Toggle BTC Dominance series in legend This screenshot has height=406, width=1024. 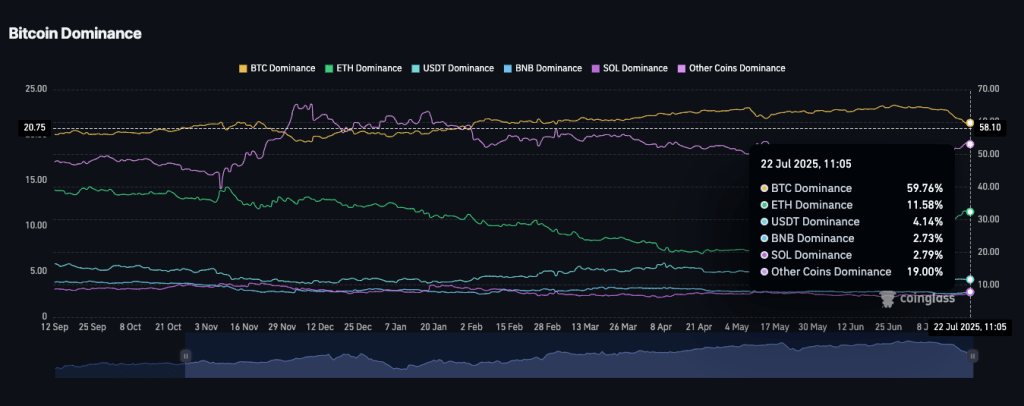[275, 68]
